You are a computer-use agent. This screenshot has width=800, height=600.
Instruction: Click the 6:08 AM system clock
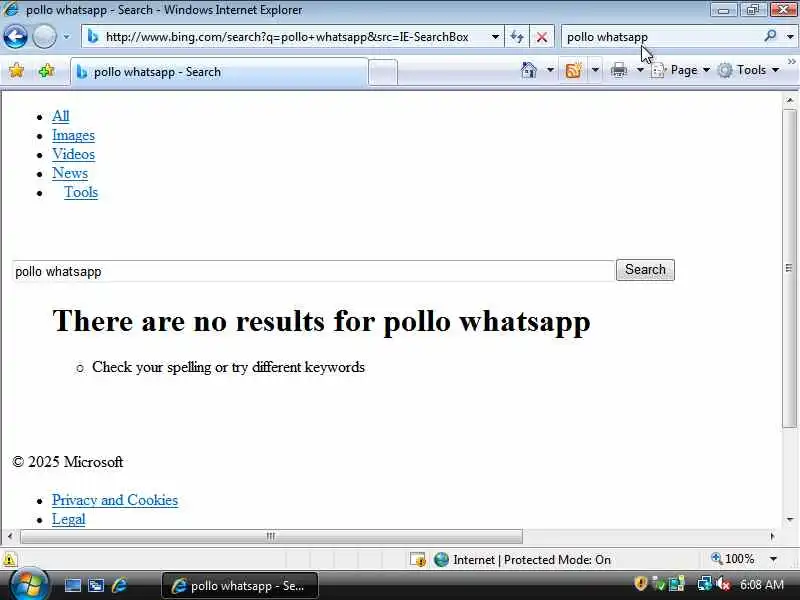(x=762, y=584)
